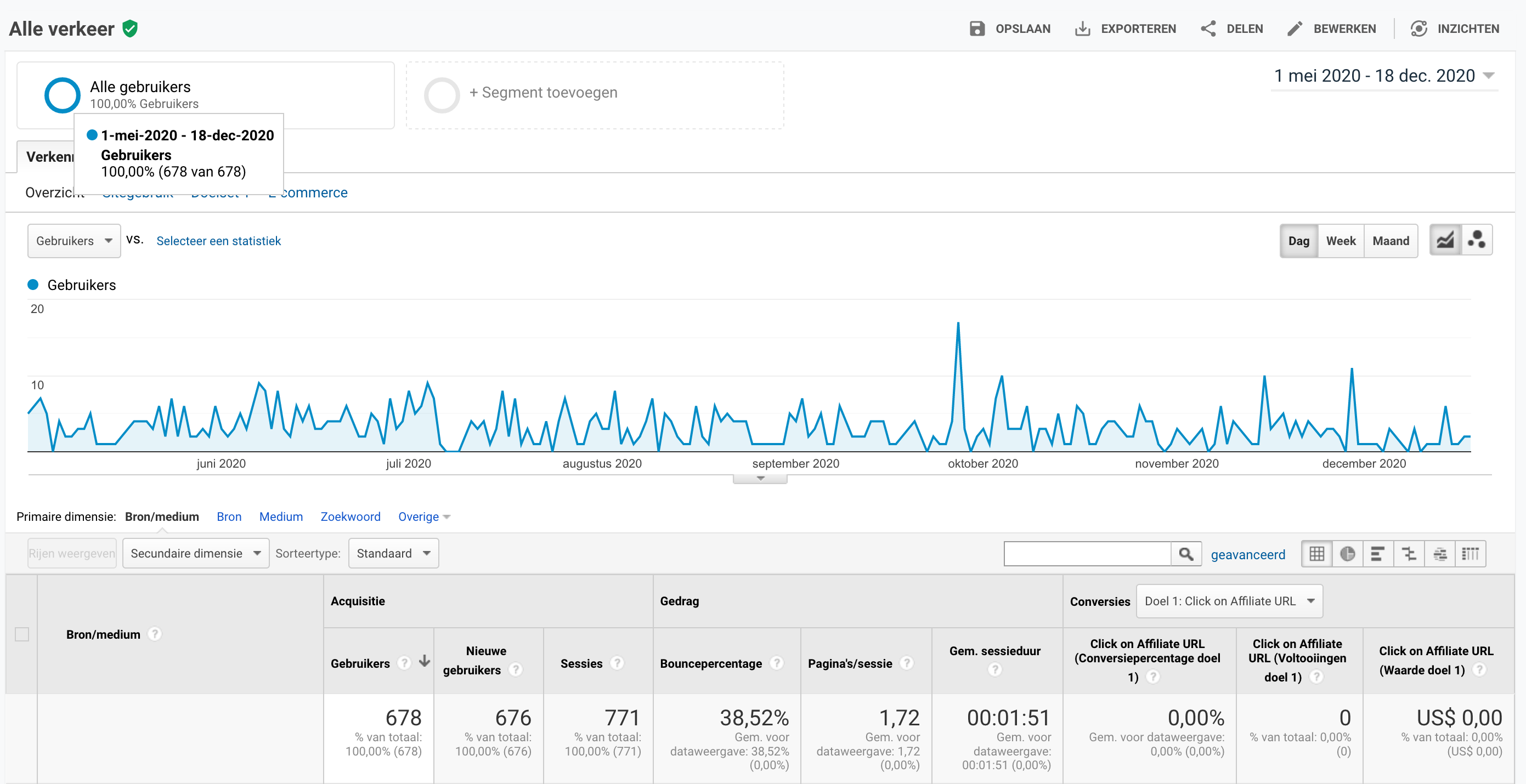Focus the table search input field
This screenshot has width=1526, height=784.
click(x=1087, y=554)
